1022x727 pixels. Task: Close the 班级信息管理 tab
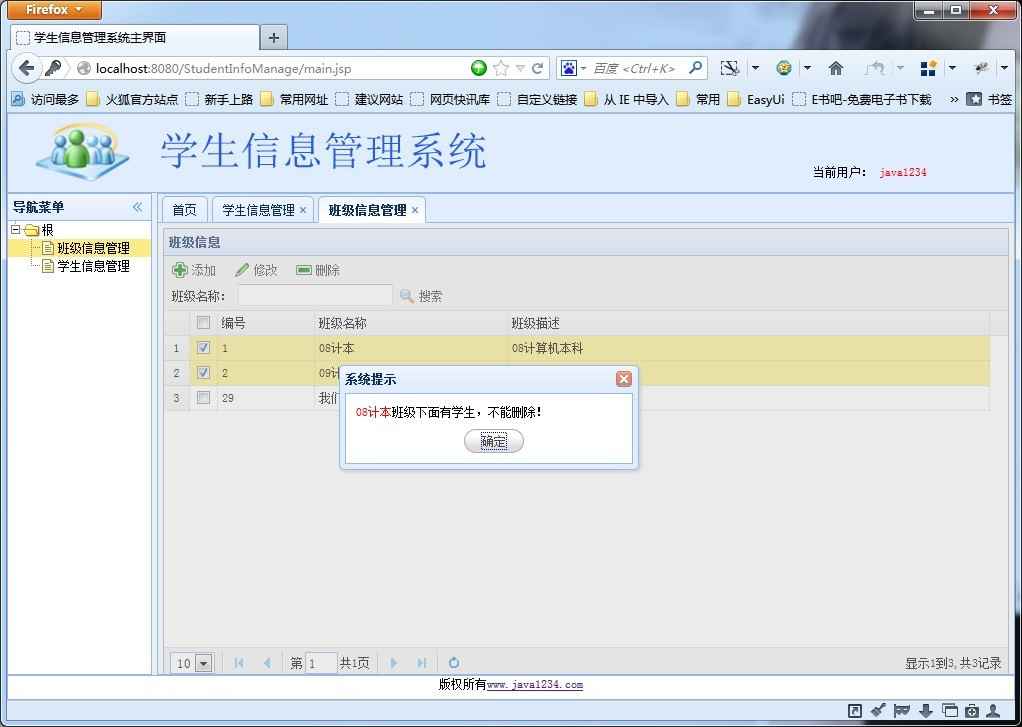(x=415, y=210)
